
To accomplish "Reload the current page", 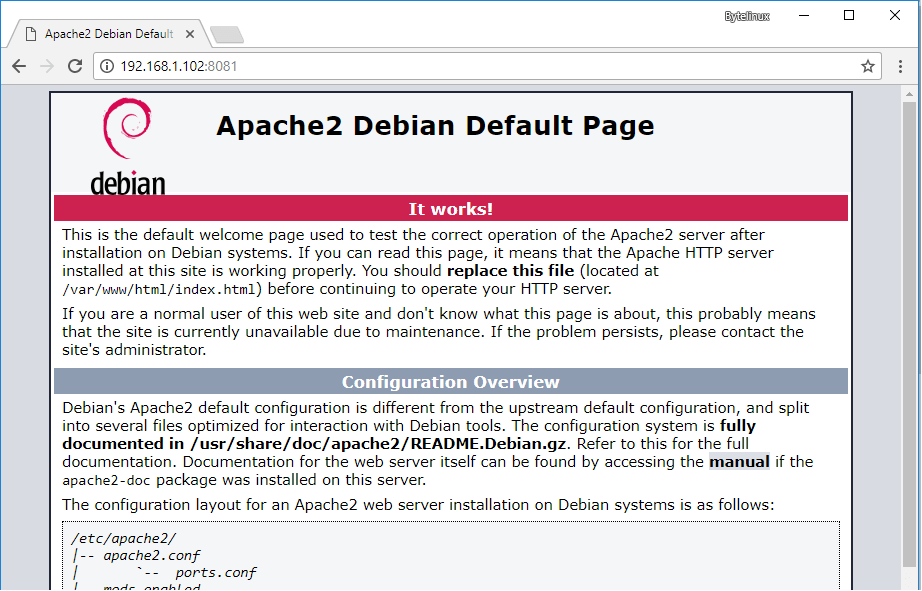I will click(74, 66).
